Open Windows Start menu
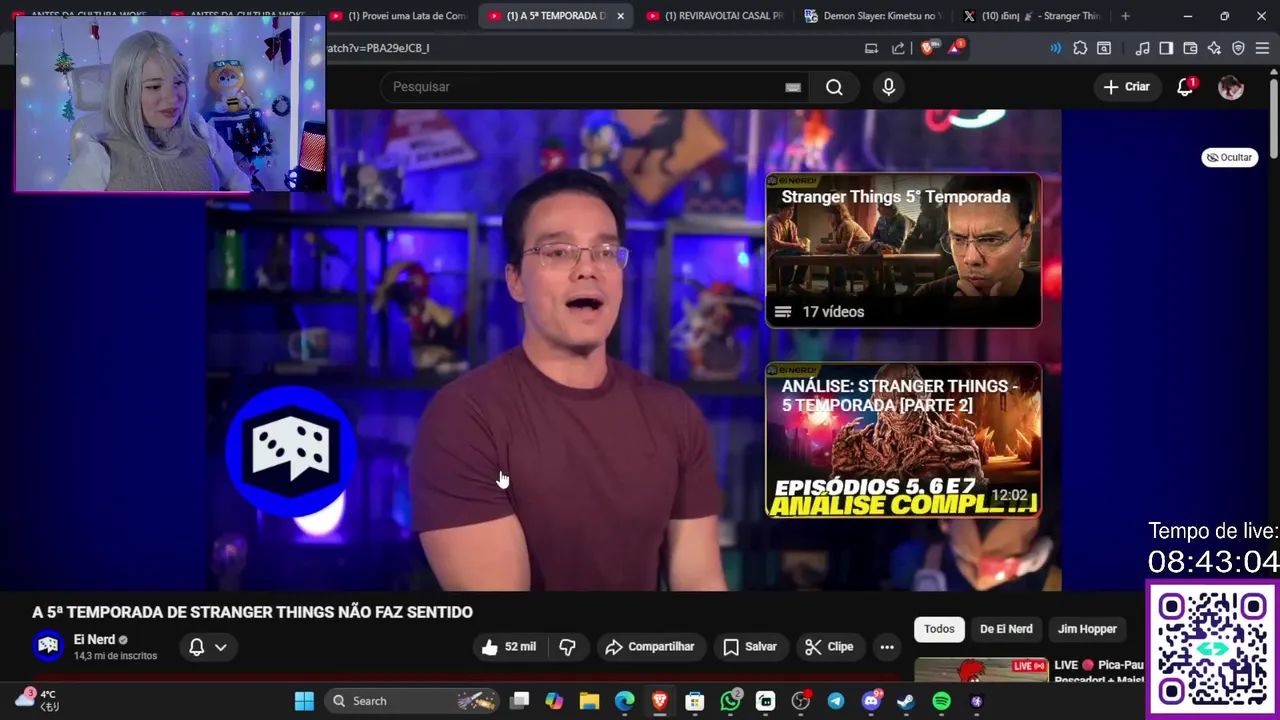This screenshot has width=1280, height=720. (x=304, y=701)
